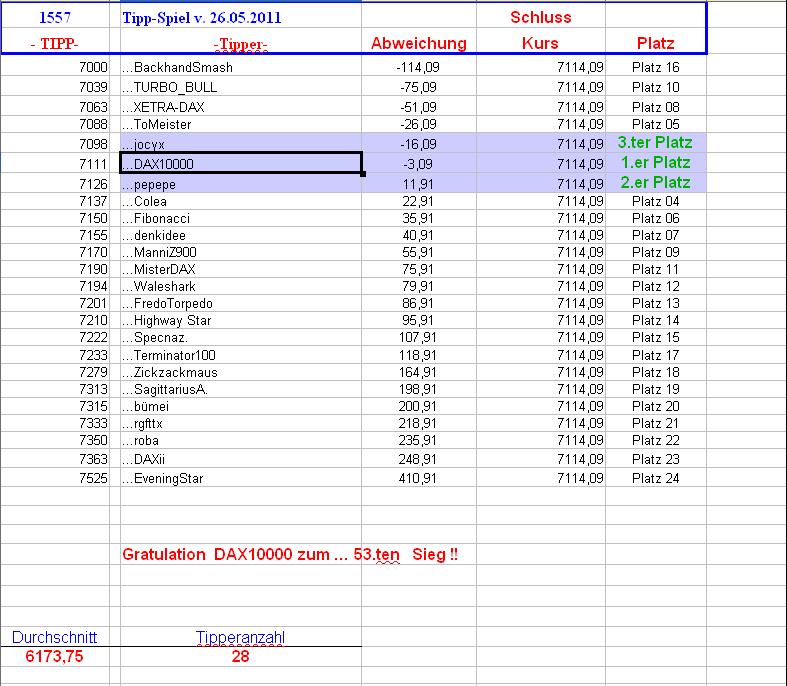Click the Schluss header cell

tap(541, 17)
